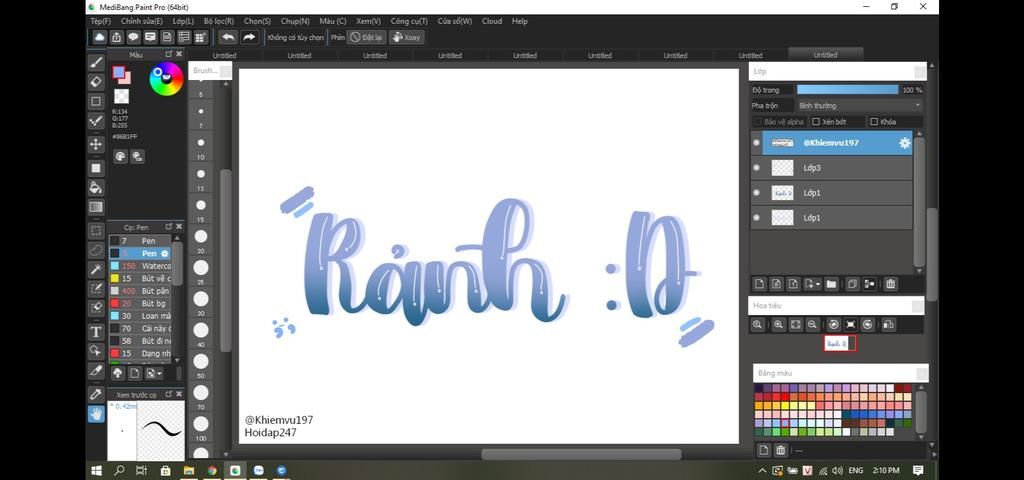This screenshot has width=1024, height=480.
Task: Select the Loan màu brush
Action: pyautogui.click(x=140, y=315)
